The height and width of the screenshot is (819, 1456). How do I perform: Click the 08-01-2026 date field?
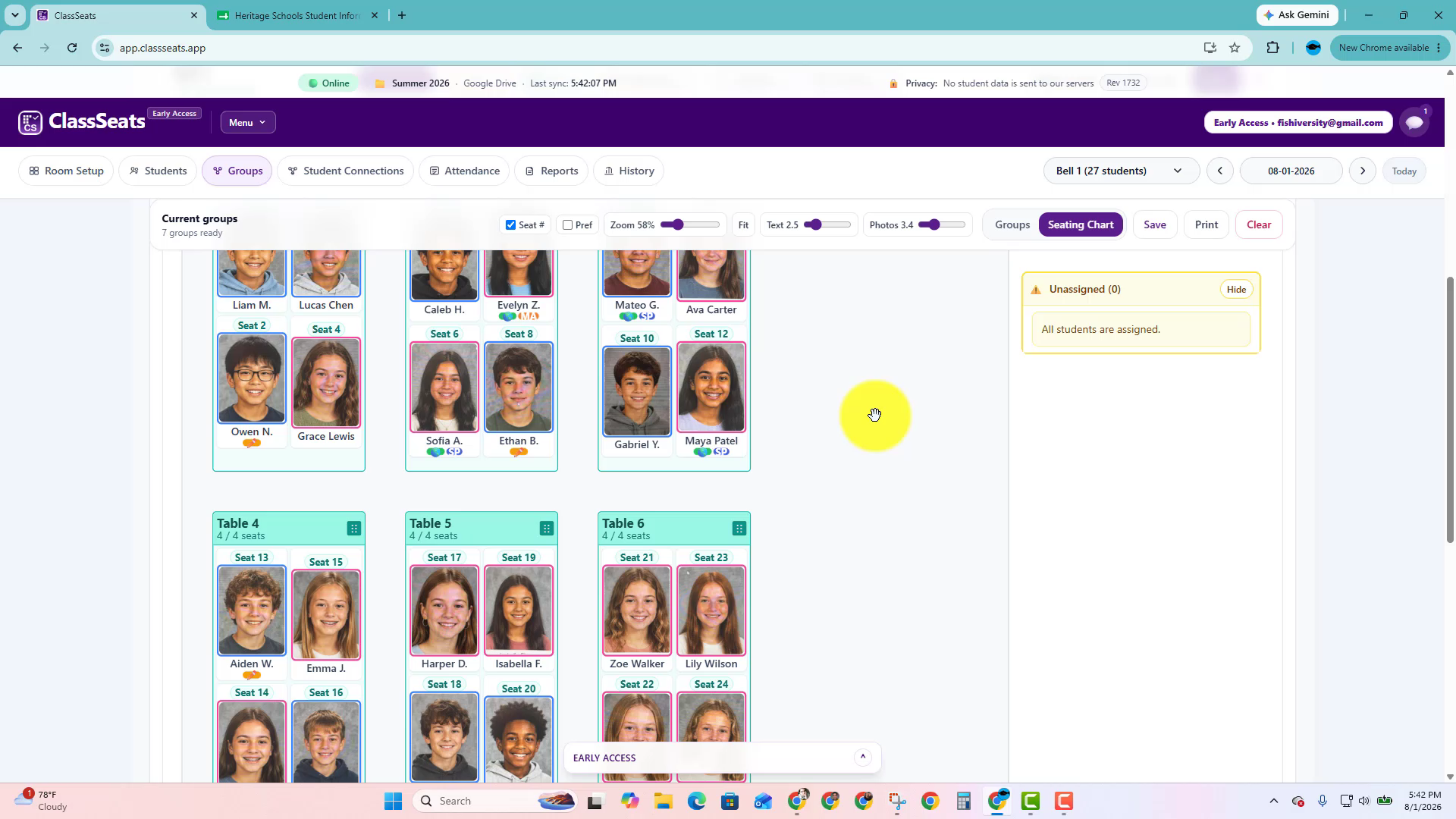[x=1291, y=171]
